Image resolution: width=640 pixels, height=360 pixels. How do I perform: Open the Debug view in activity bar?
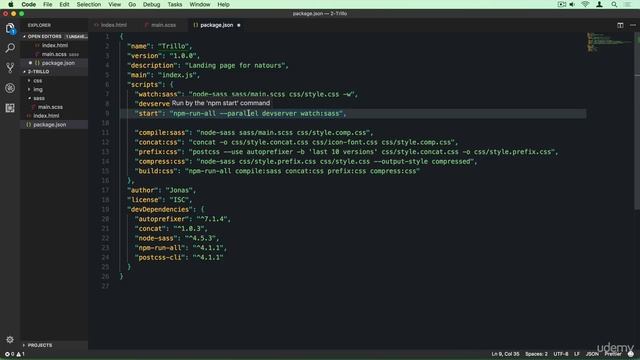[x=10, y=88]
